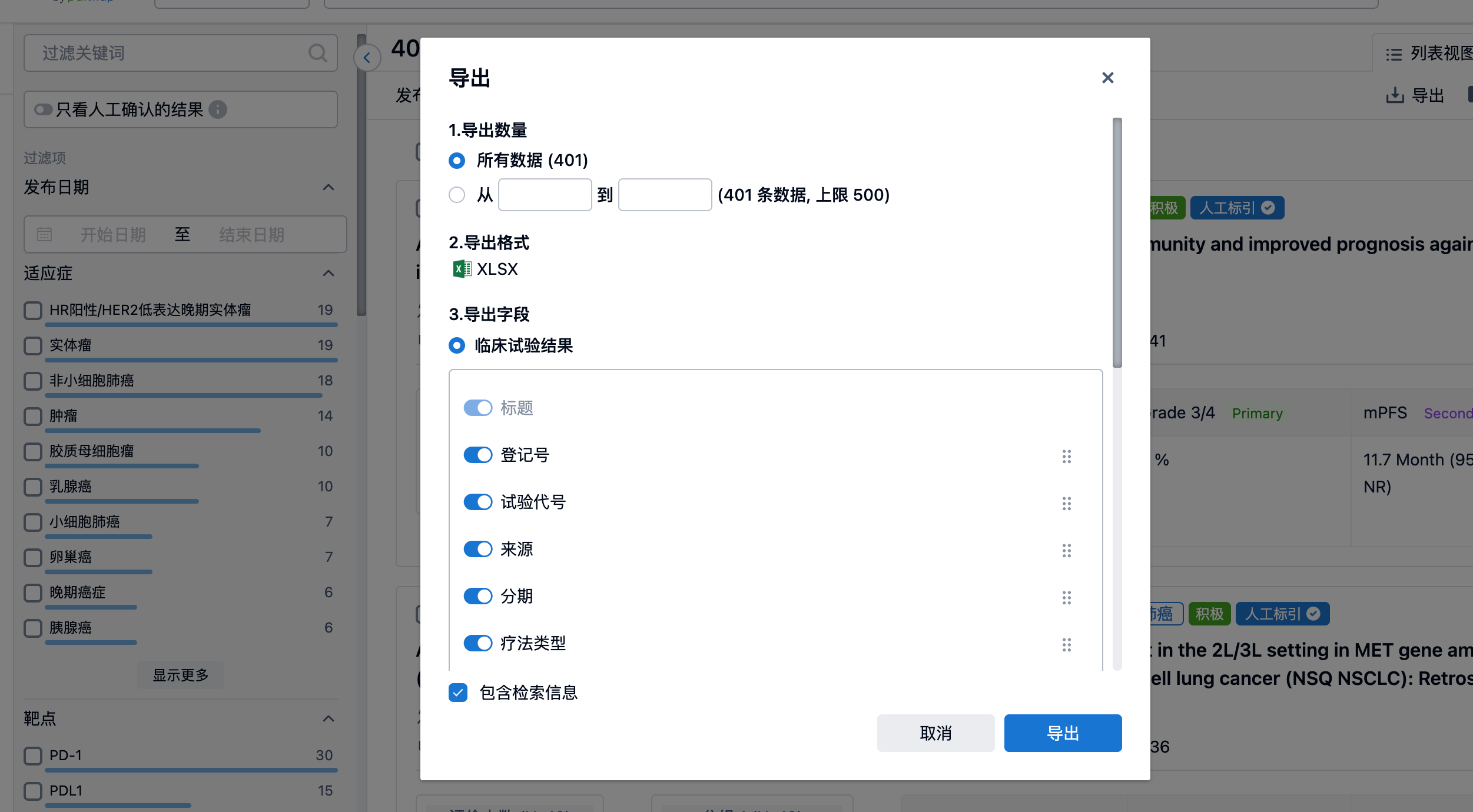Check the 非小细胞肺癌 filter checkbox
Screen dimensions: 1473x812
[33, 381]
